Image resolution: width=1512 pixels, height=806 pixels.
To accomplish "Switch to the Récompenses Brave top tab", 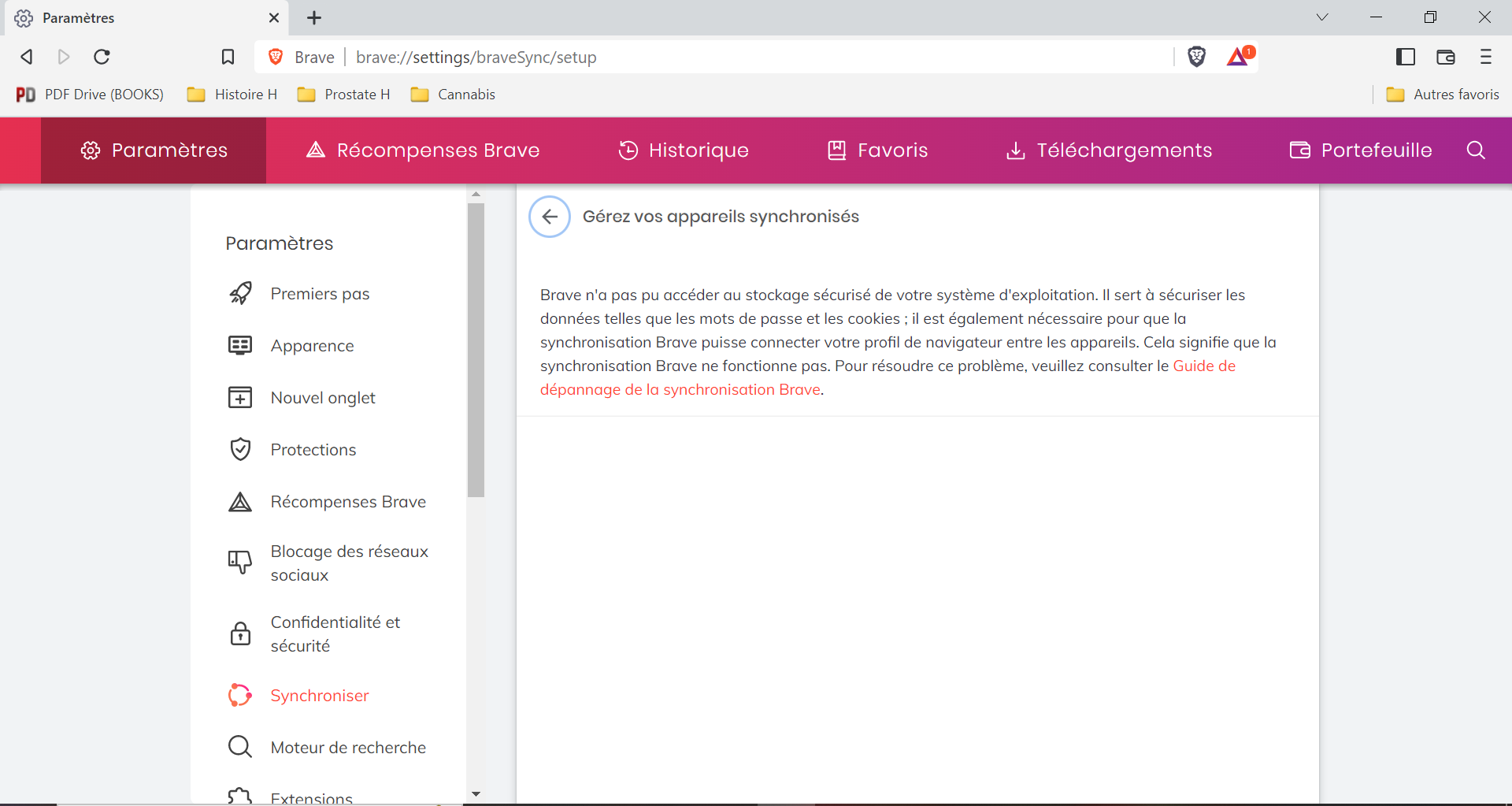I will click(x=423, y=150).
